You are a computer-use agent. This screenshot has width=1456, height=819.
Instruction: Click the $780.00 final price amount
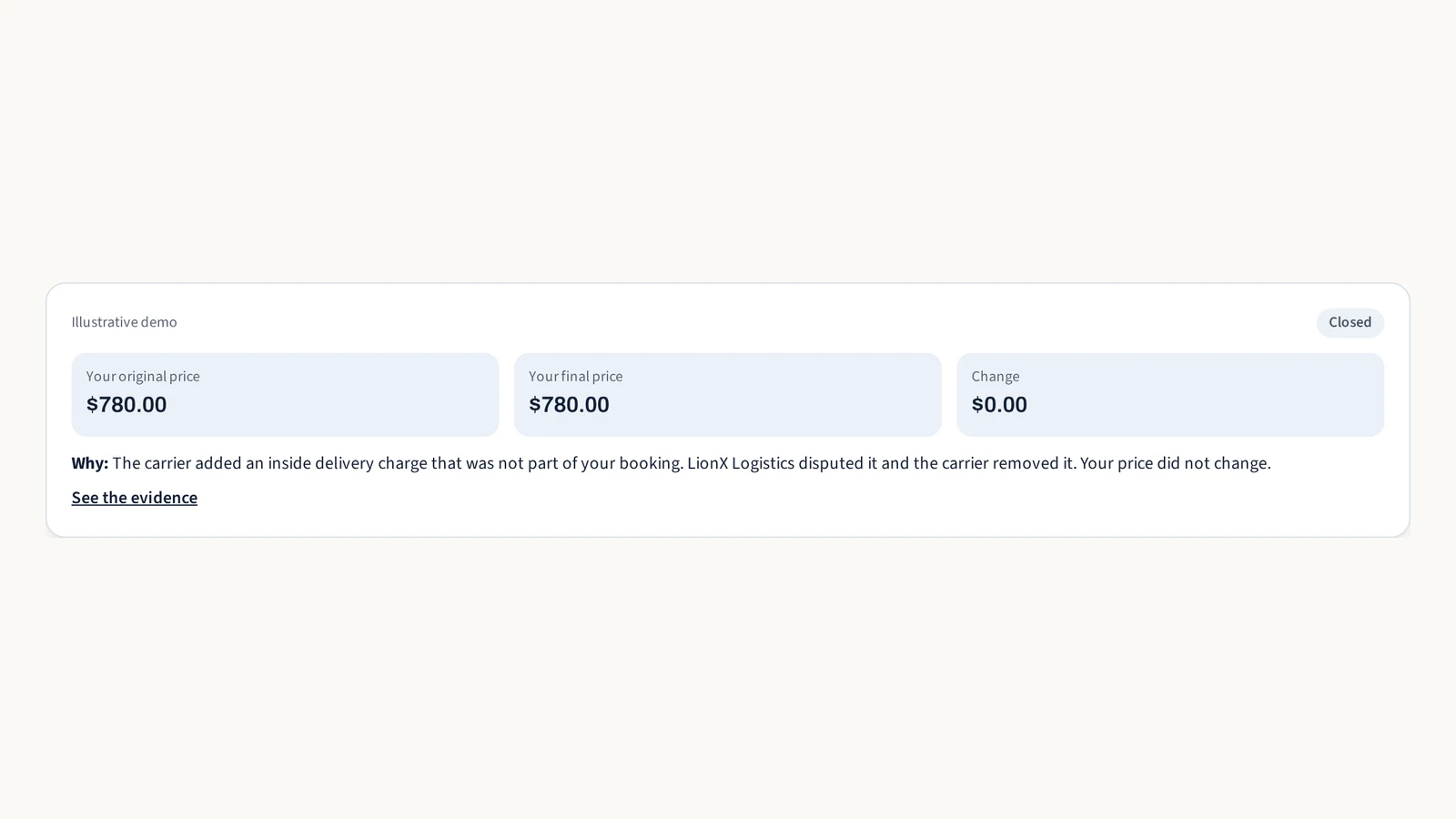[x=569, y=405]
